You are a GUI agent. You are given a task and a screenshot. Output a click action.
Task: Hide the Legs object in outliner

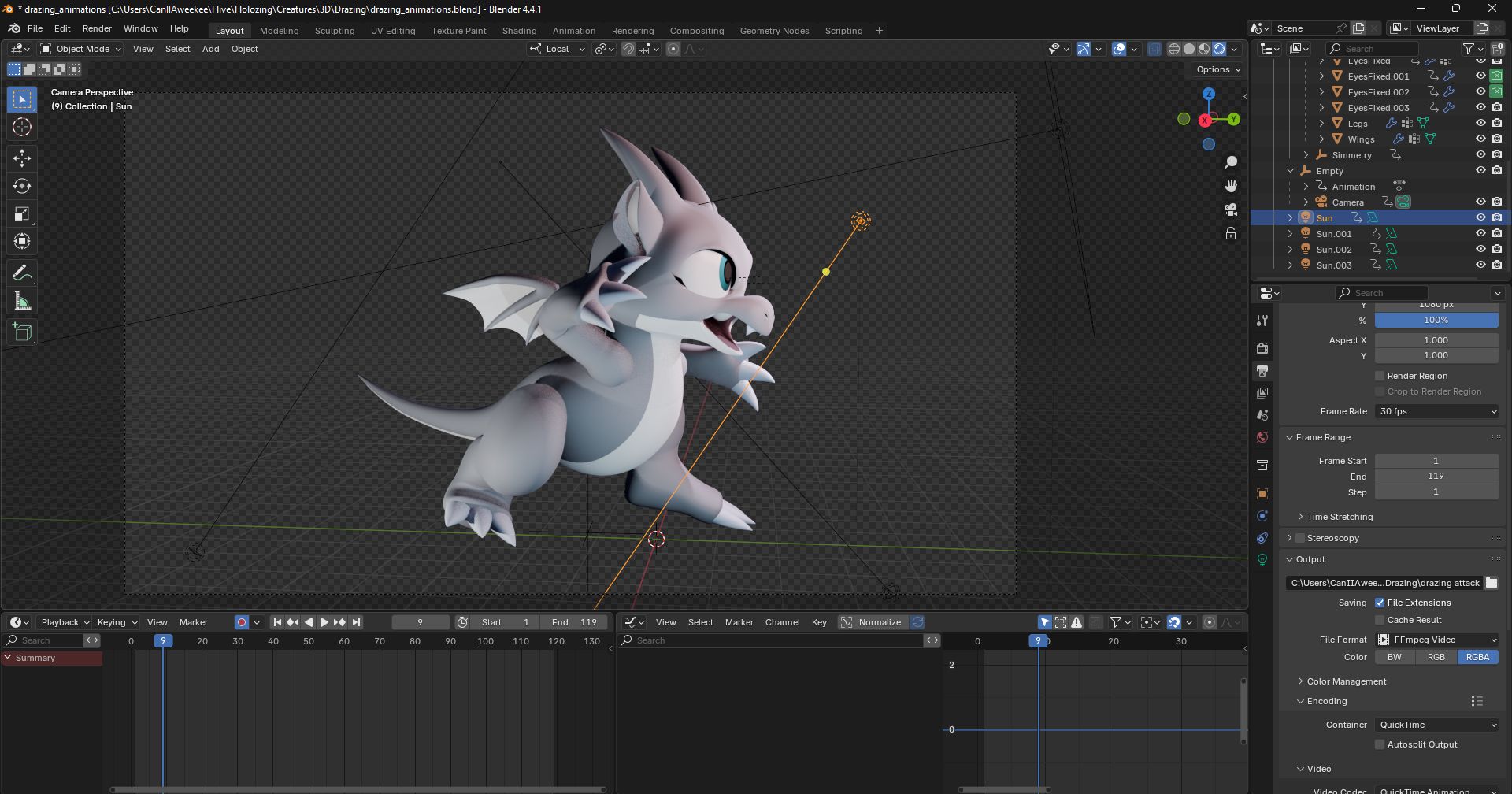1480,124
